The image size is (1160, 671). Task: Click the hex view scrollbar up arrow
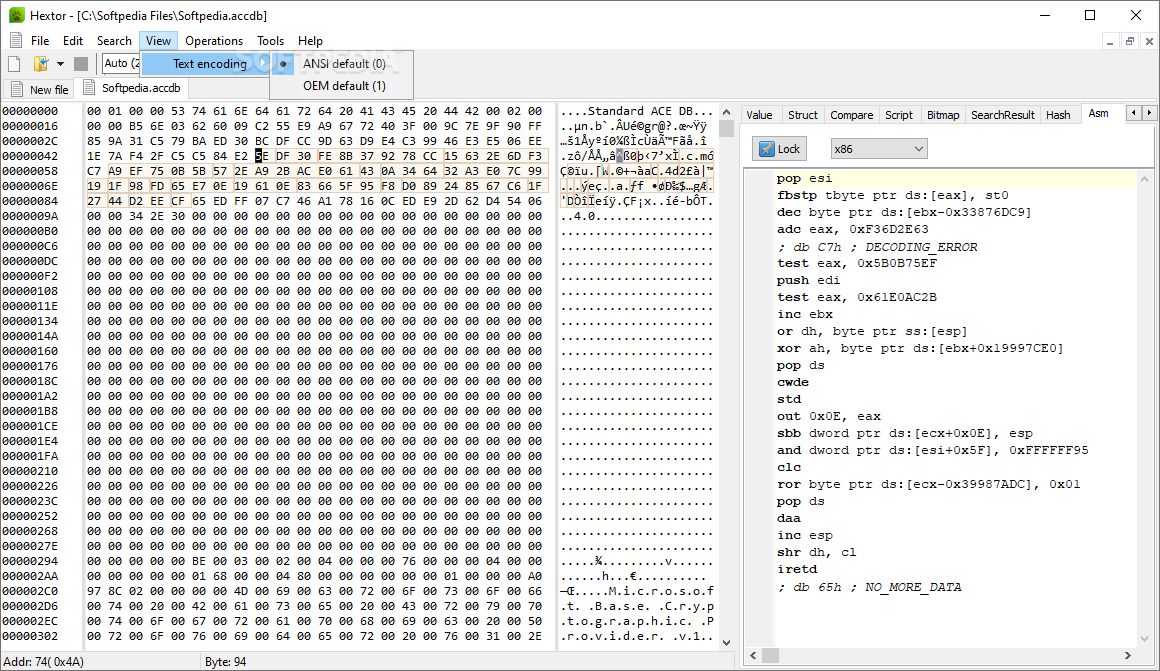click(x=726, y=112)
